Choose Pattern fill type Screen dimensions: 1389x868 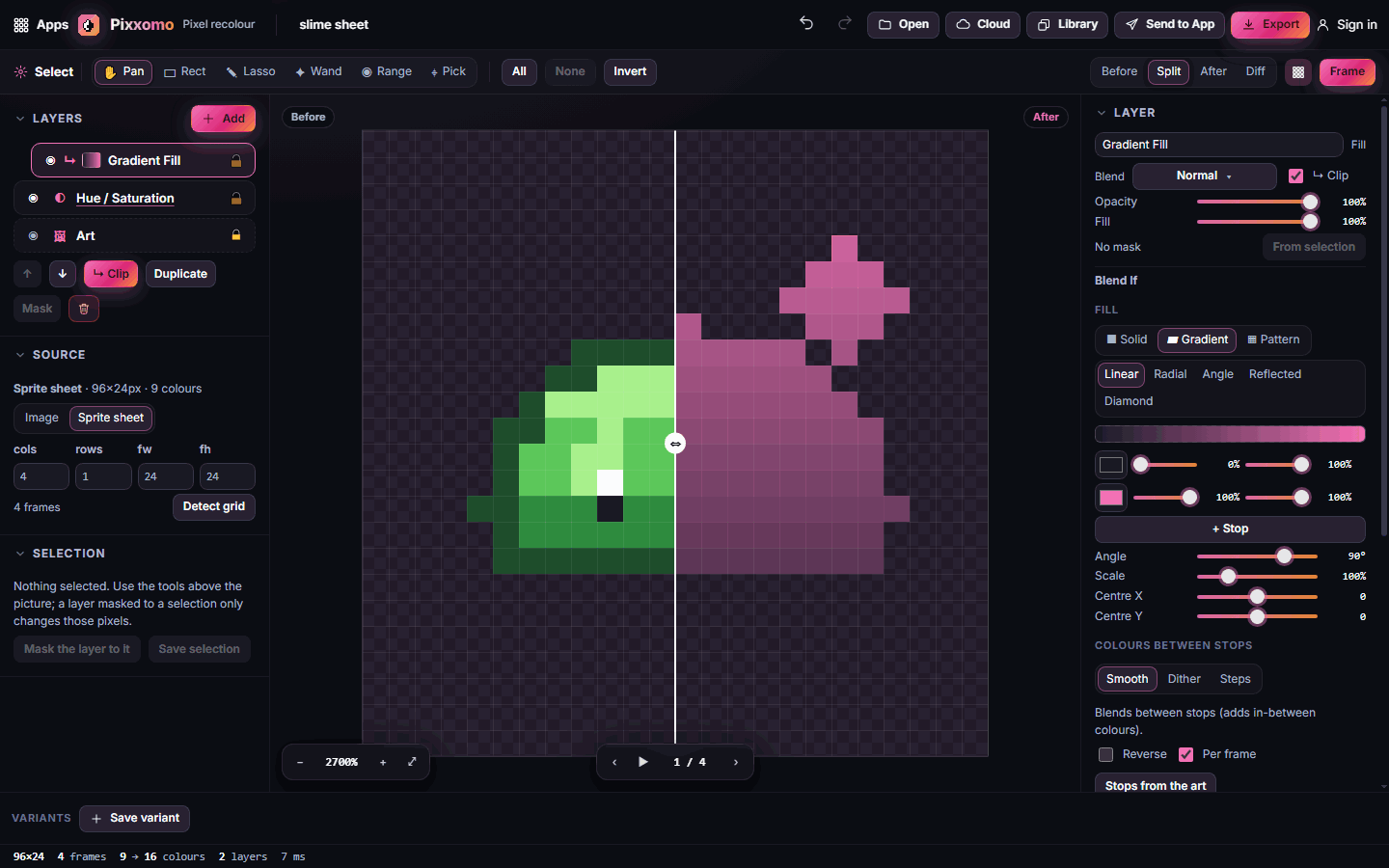coord(1273,339)
